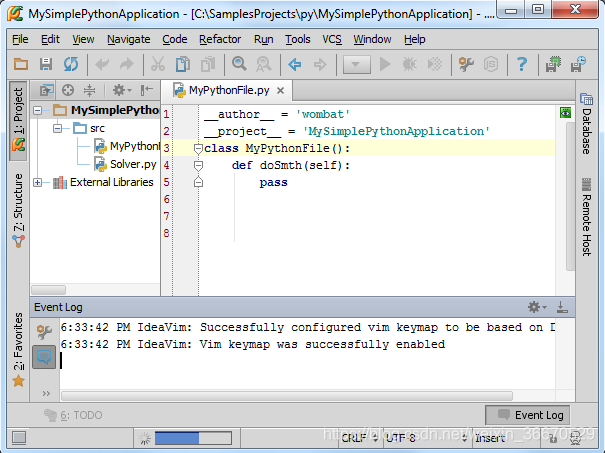Fold the def doSmth method block
Viewport: 605px width, 453px height.
198,166
